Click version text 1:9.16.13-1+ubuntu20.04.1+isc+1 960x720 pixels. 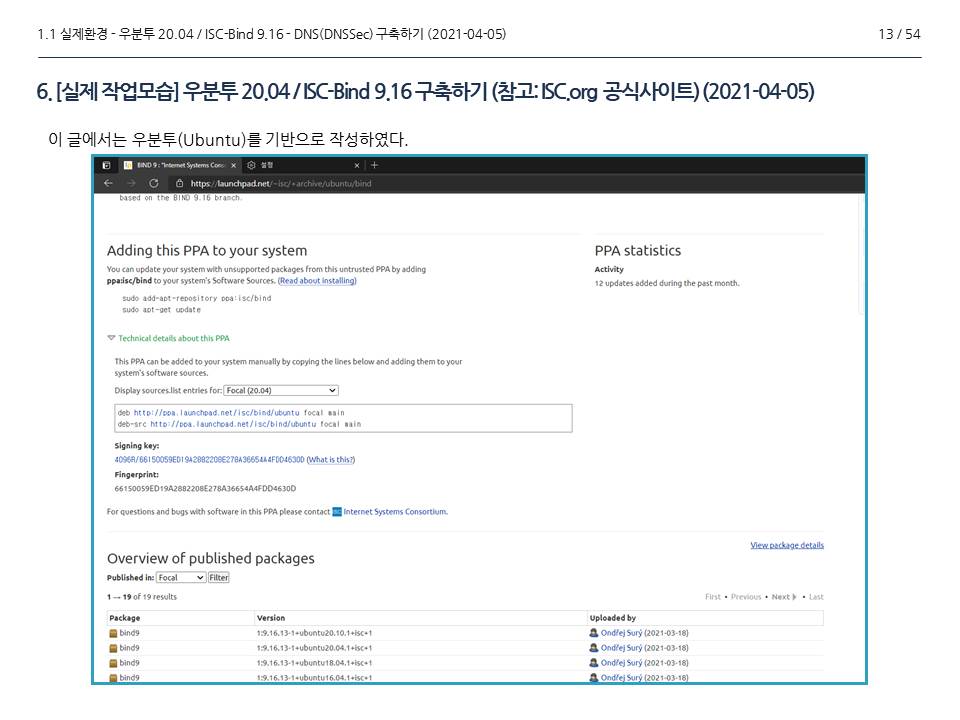[314, 648]
